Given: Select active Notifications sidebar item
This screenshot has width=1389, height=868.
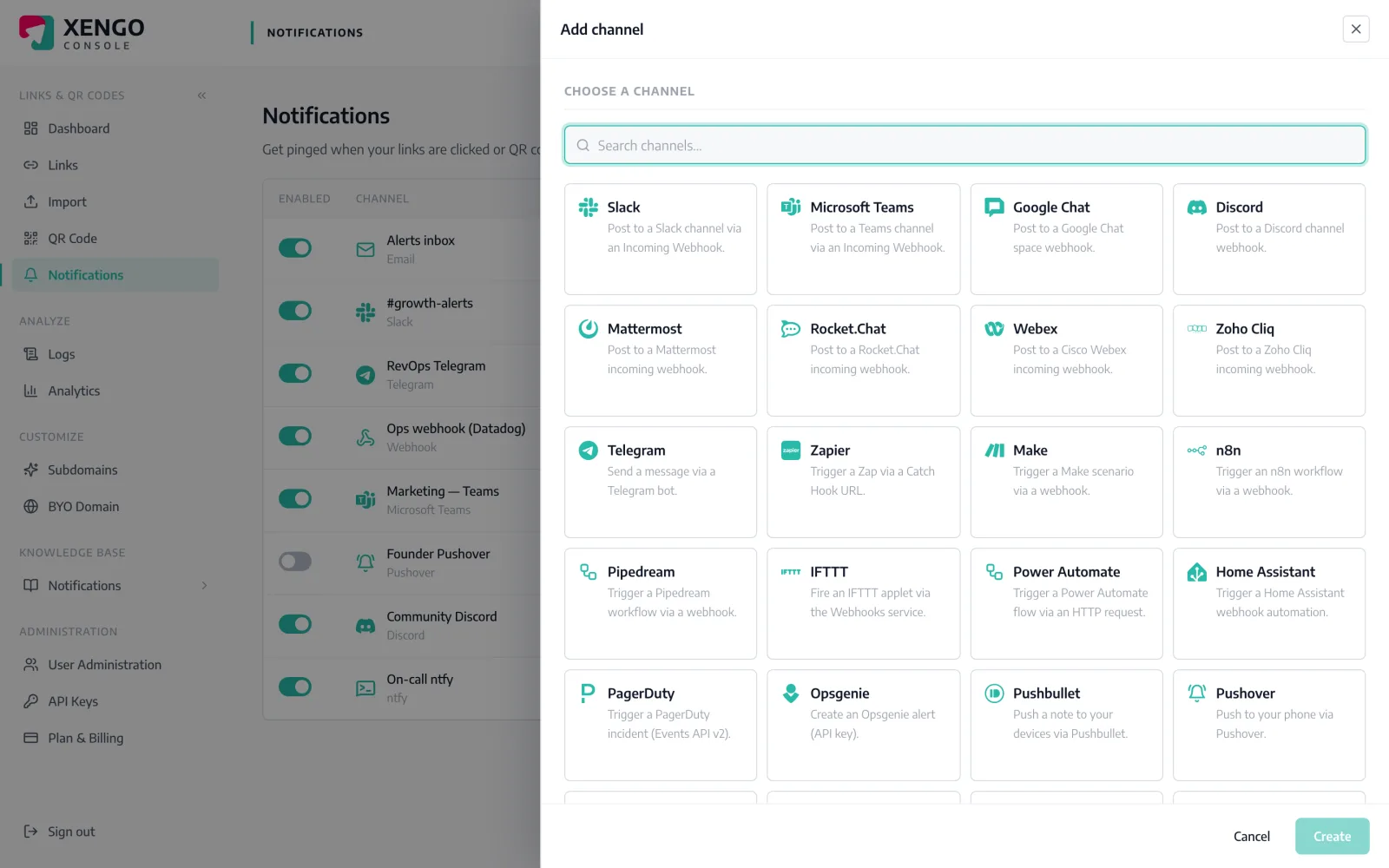Looking at the screenshot, I should pyautogui.click(x=115, y=275).
